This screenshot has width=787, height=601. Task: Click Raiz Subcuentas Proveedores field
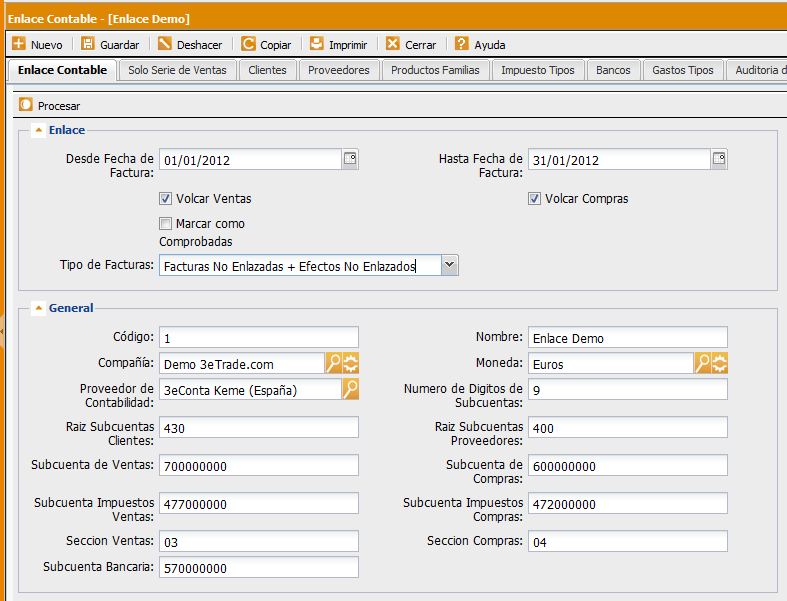coord(628,427)
